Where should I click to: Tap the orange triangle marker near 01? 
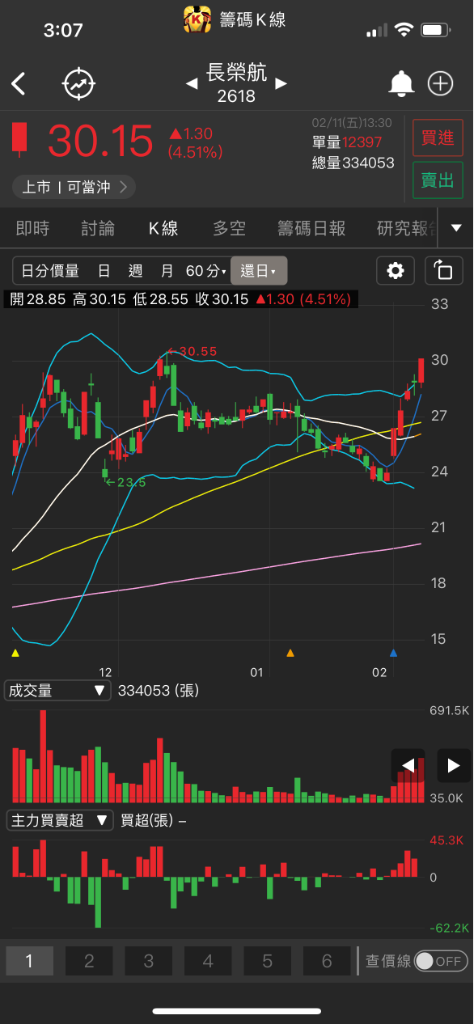[291, 652]
